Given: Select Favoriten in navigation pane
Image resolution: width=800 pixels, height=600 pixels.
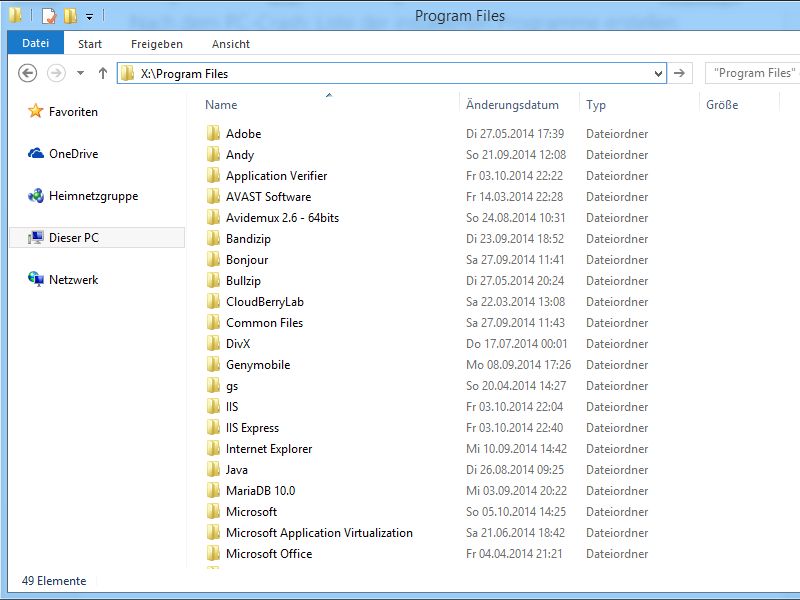Looking at the screenshot, I should coord(73,112).
